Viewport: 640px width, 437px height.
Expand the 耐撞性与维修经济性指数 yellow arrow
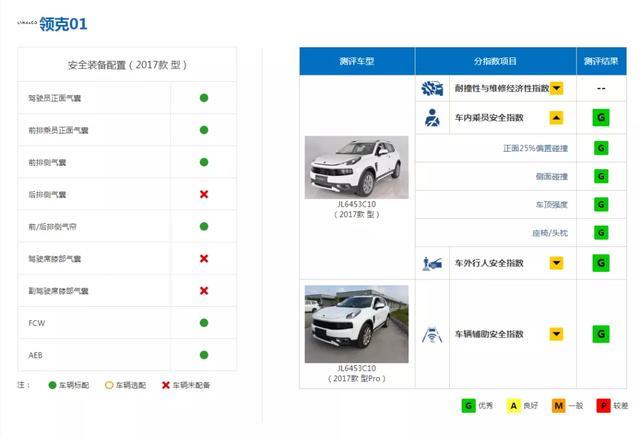point(556,88)
